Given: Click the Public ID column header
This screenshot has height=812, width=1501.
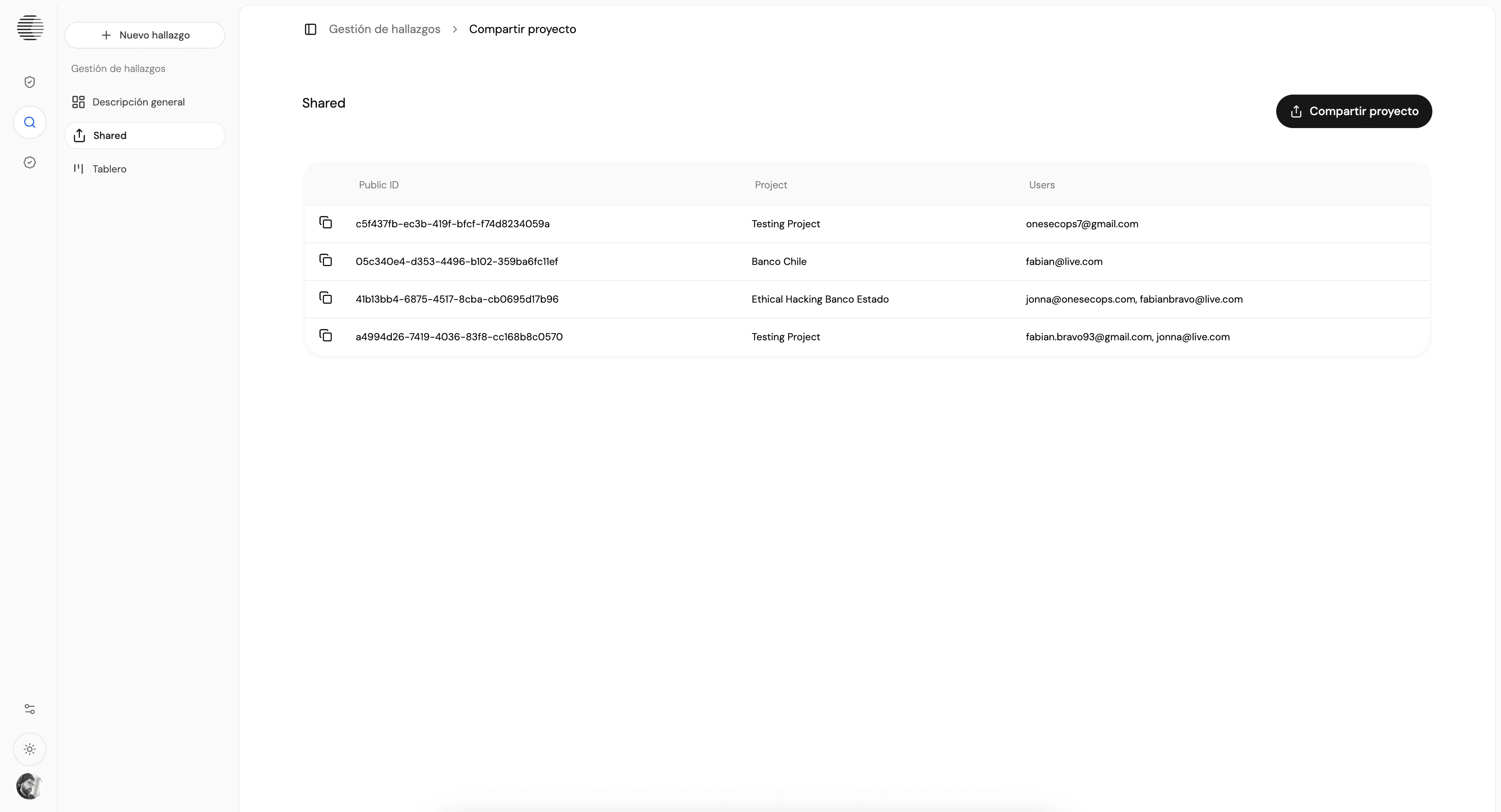Looking at the screenshot, I should [x=379, y=185].
